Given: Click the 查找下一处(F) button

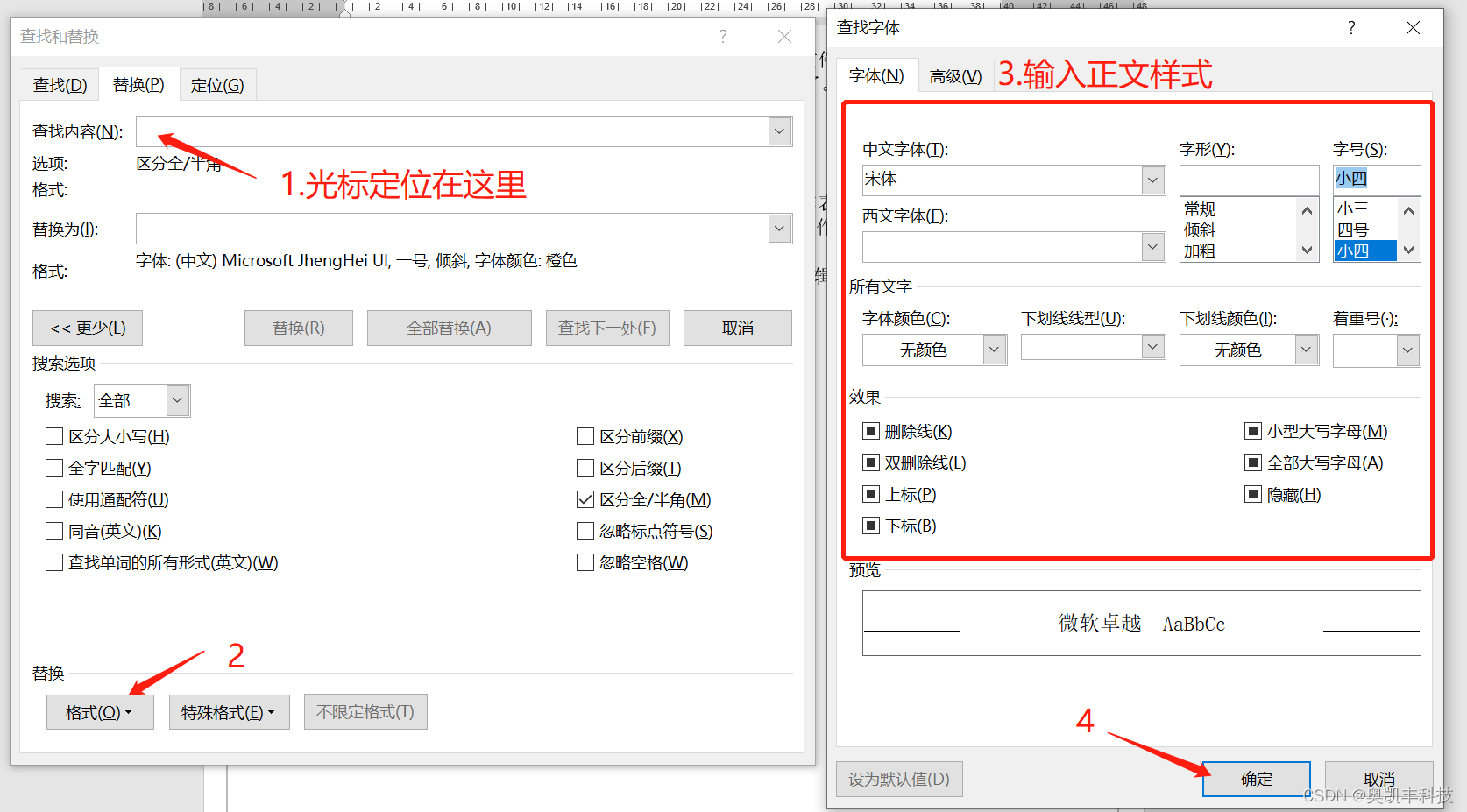Looking at the screenshot, I should (x=607, y=328).
